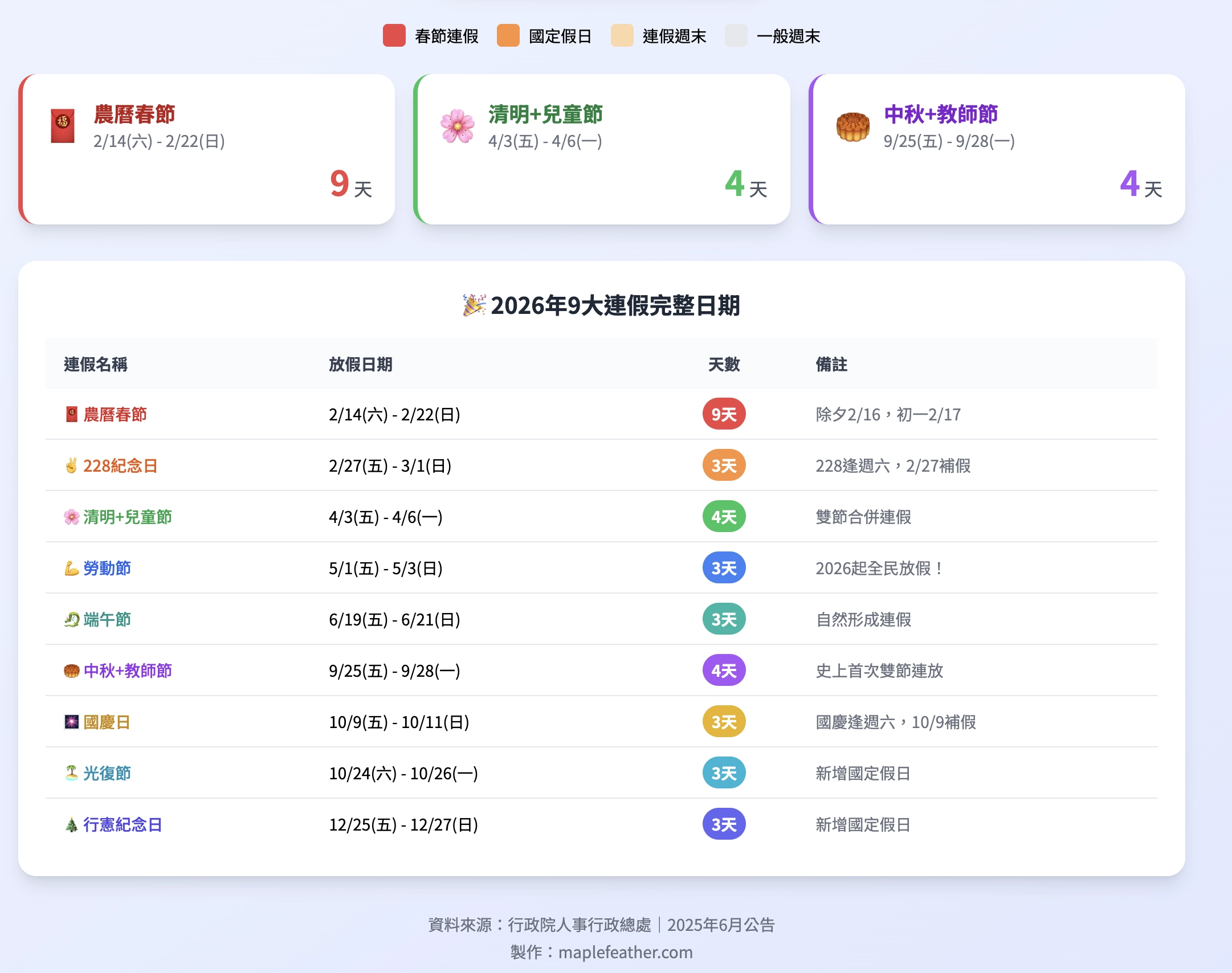Image resolution: width=1232 pixels, height=973 pixels.
Task: Select the cherry blossom icon on 清明+兒童節 card
Action: [459, 126]
